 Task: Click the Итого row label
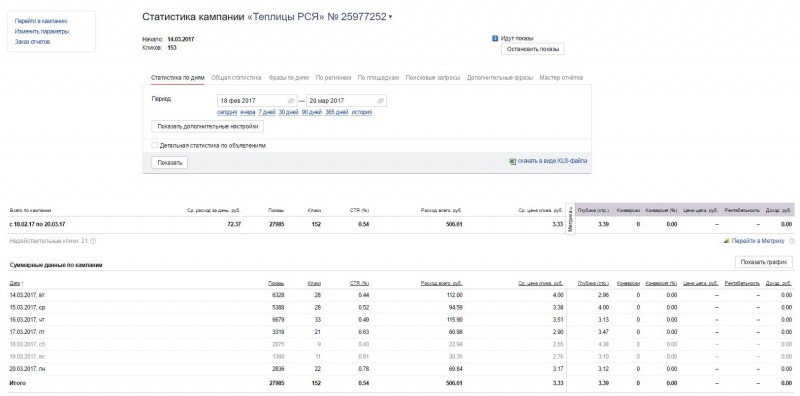pos(17,383)
